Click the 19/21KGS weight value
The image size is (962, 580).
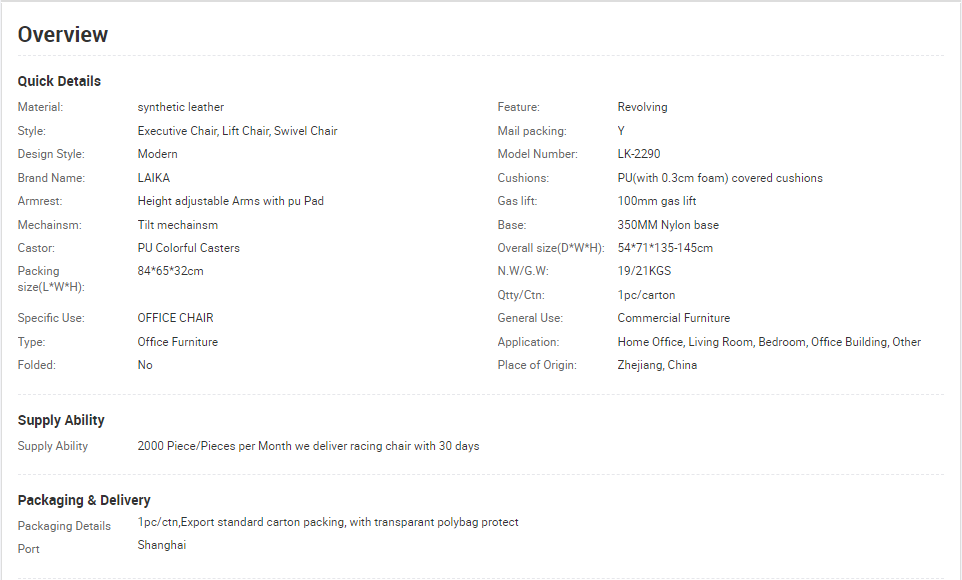(644, 271)
